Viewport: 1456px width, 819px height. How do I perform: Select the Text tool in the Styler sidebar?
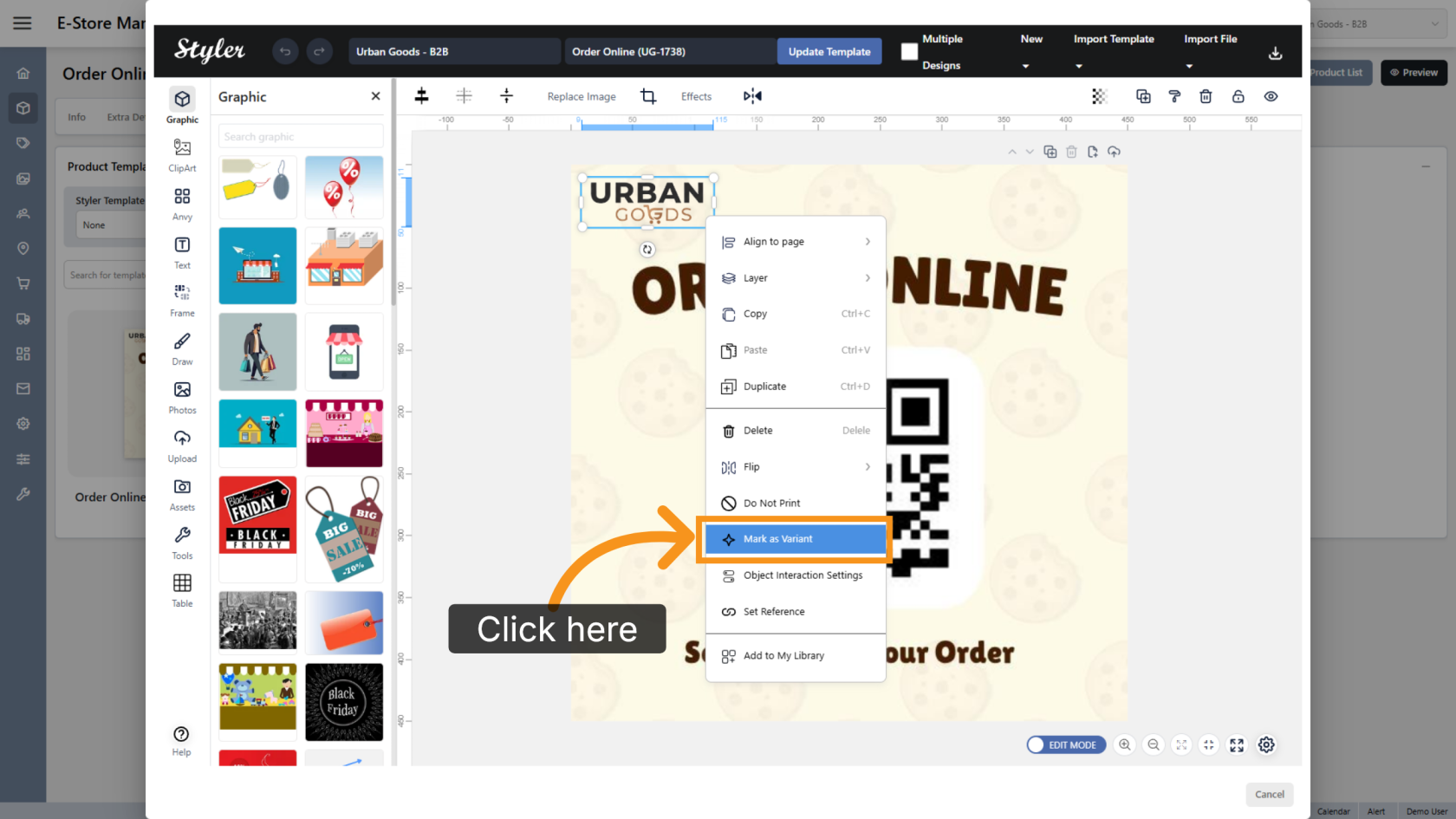coord(182,252)
